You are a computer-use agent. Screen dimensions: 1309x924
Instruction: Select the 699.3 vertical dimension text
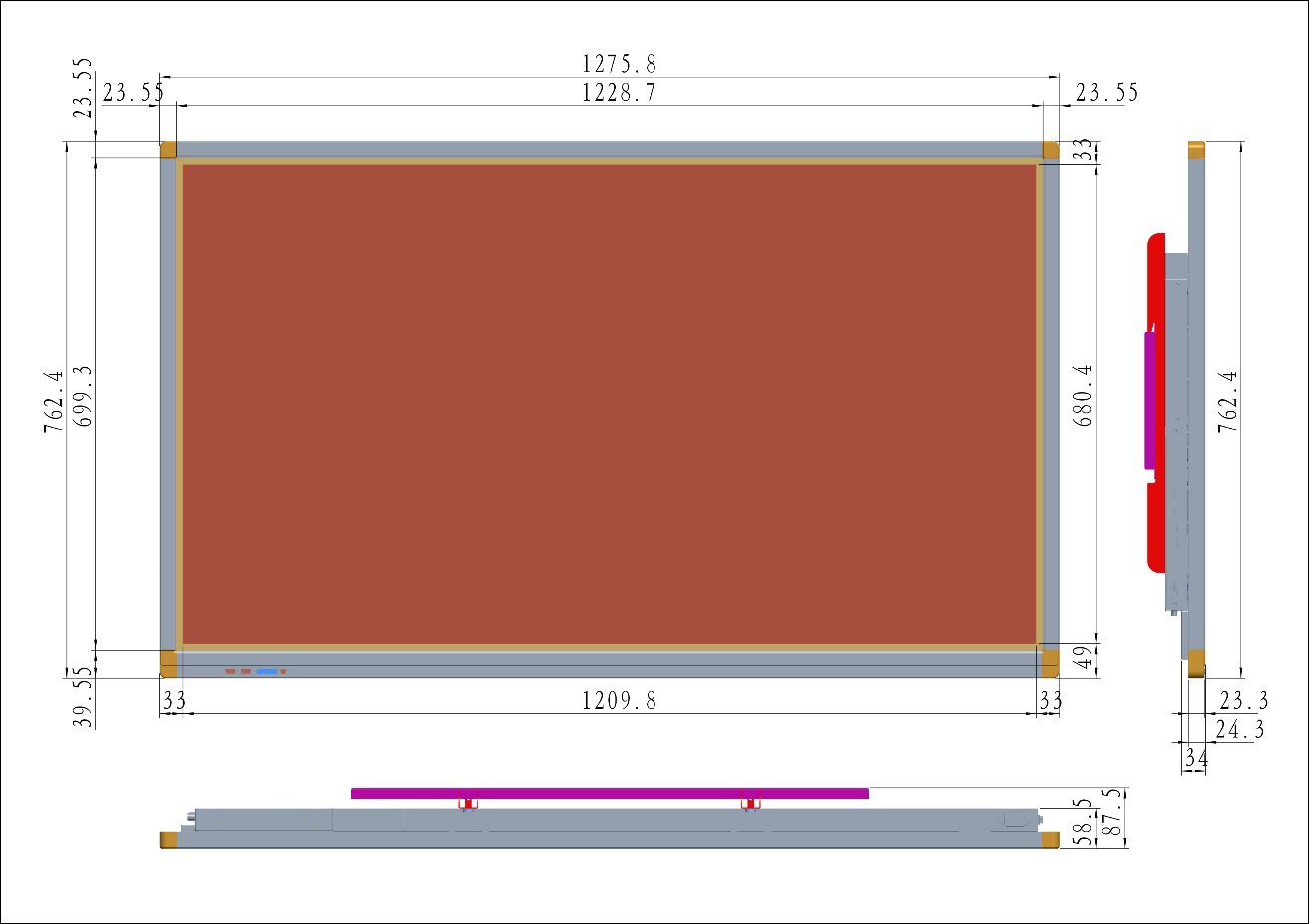(x=84, y=397)
